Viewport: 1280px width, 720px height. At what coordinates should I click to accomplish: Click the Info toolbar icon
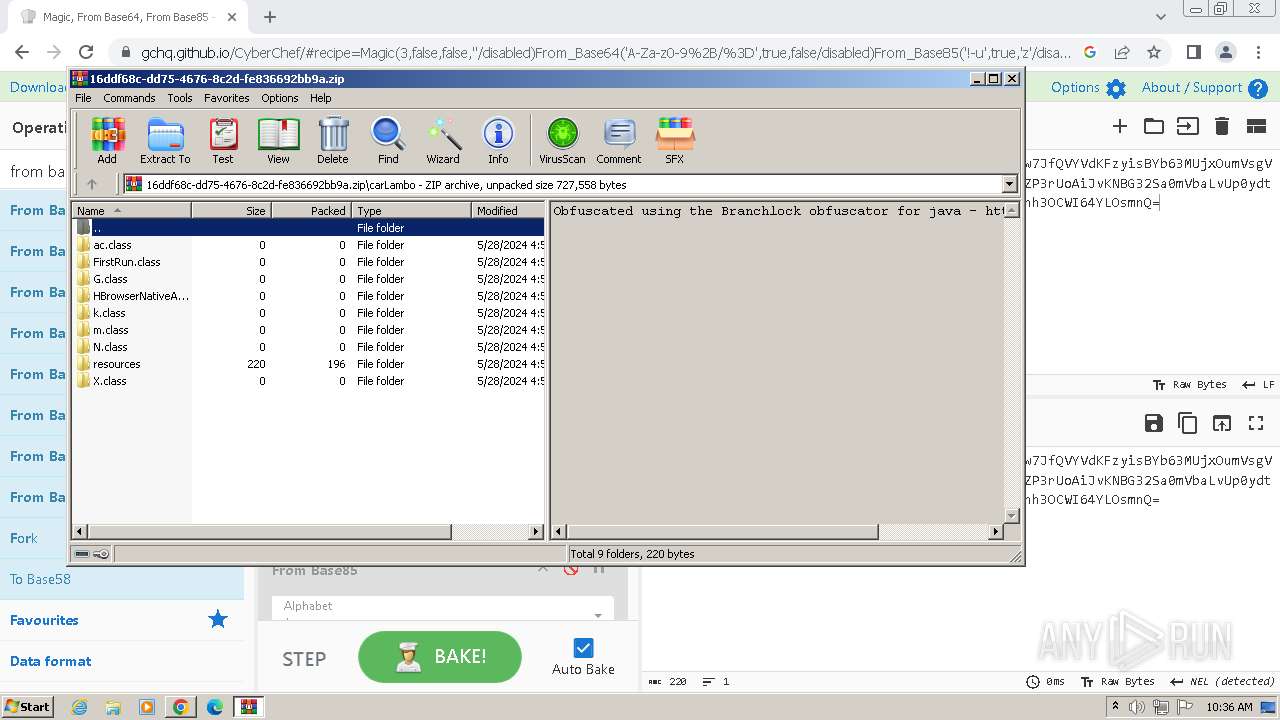498,140
